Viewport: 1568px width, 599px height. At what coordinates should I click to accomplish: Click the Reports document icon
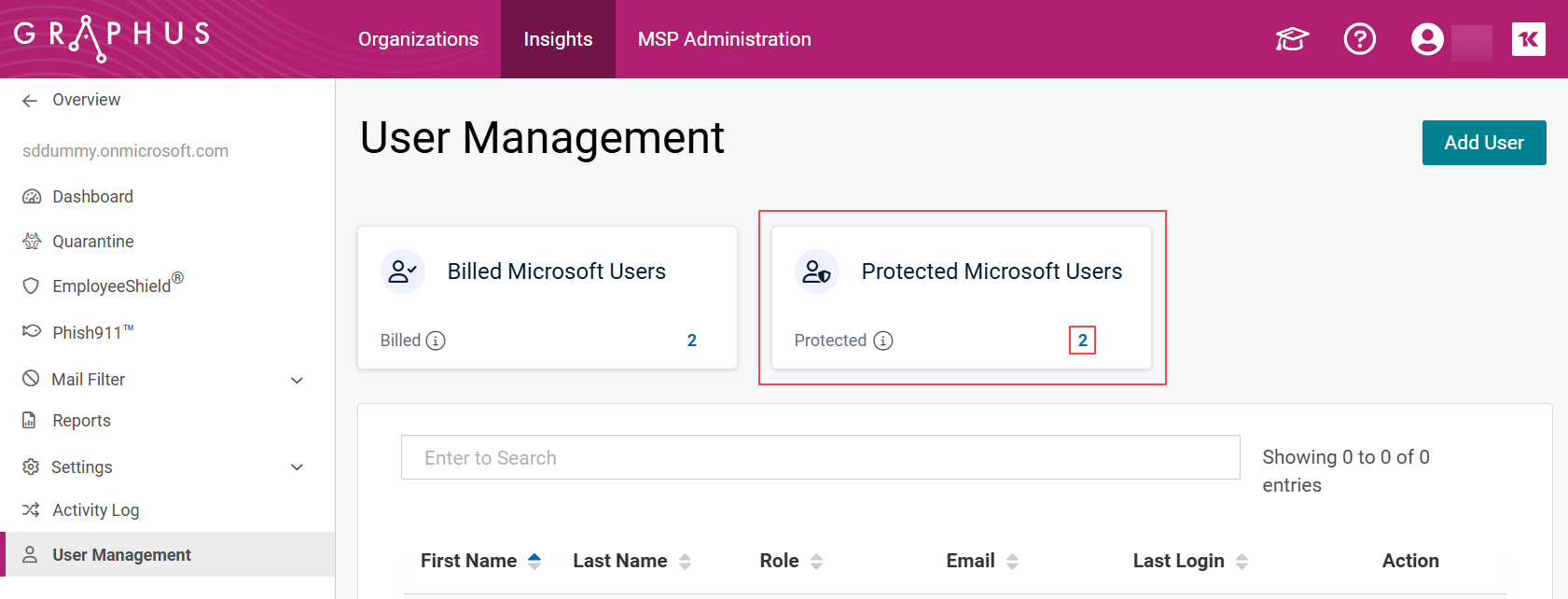tap(29, 421)
